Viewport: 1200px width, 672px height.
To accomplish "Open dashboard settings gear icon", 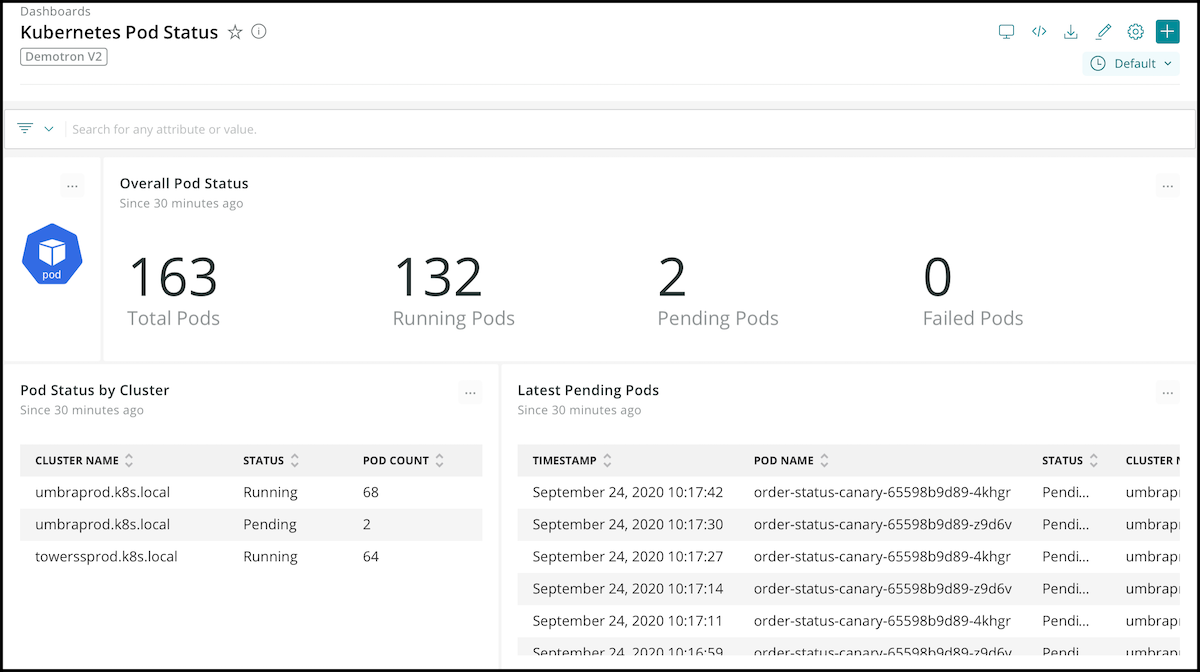I will pos(1135,32).
